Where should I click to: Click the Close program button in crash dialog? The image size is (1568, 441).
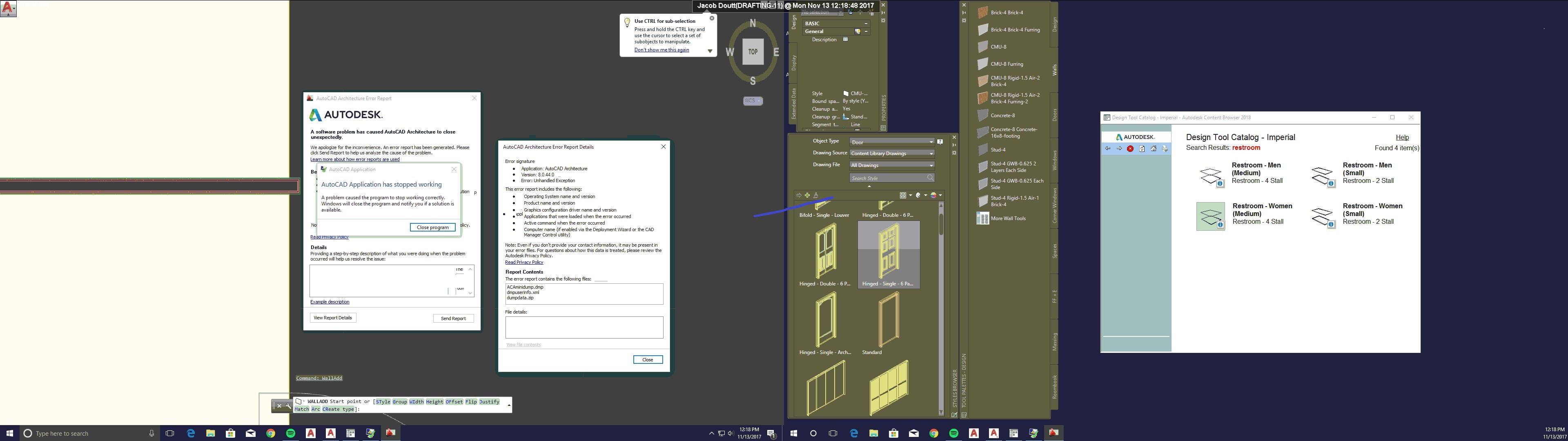(x=433, y=227)
